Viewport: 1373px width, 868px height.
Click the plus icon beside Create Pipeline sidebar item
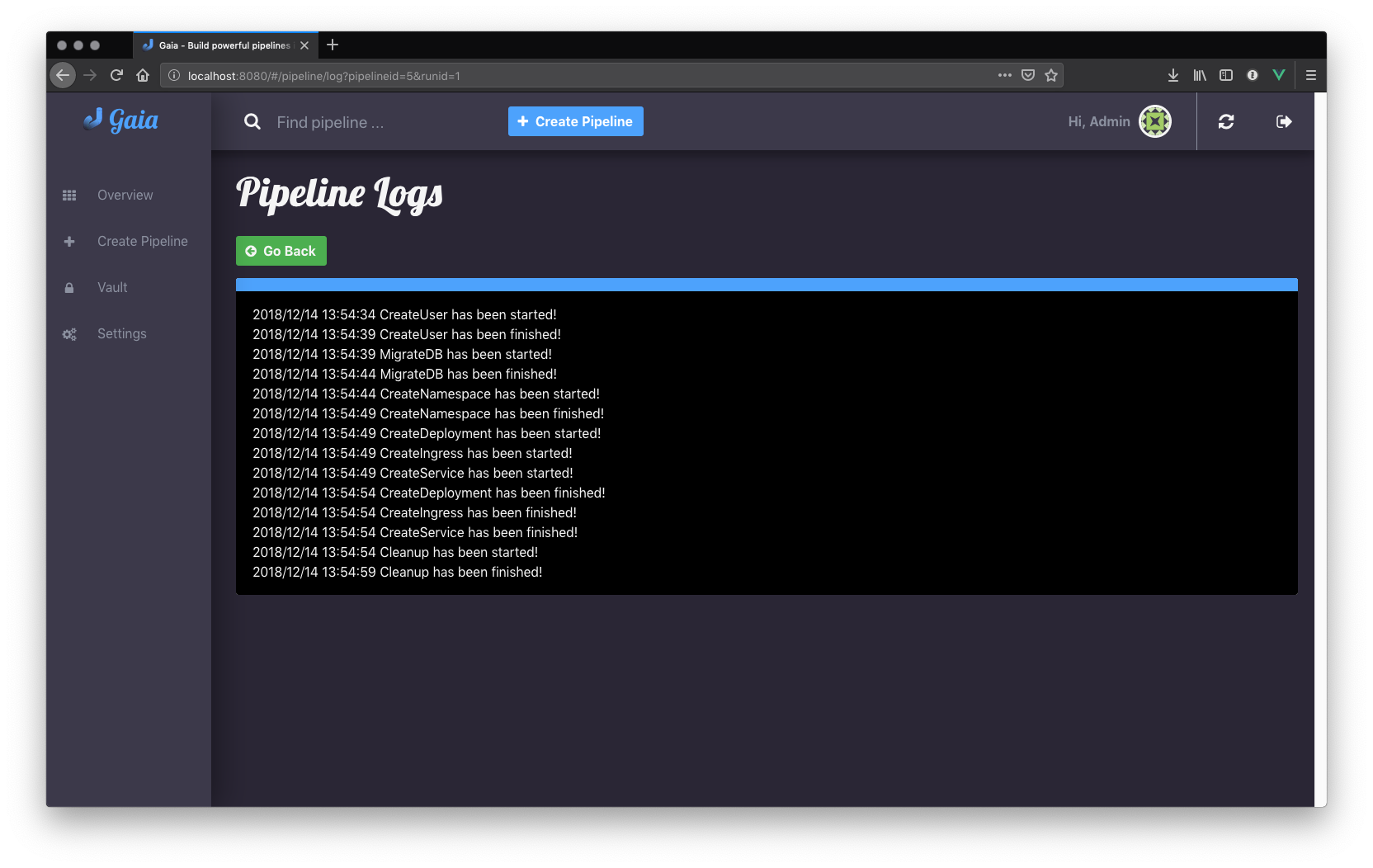coord(69,242)
